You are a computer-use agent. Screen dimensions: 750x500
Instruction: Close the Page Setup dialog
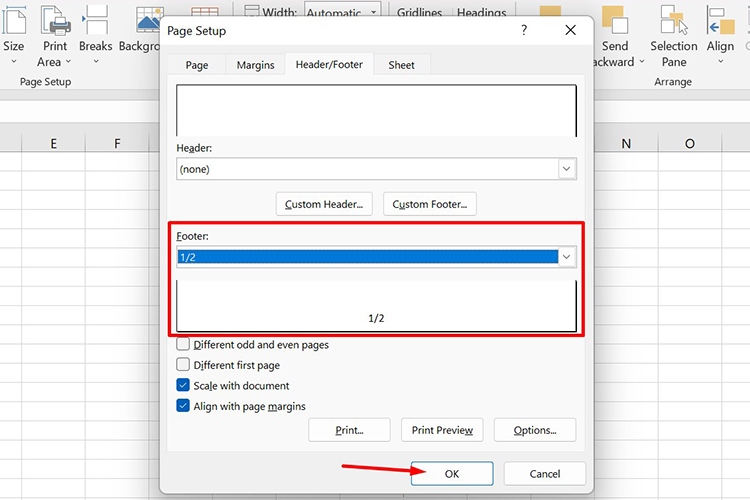click(570, 30)
